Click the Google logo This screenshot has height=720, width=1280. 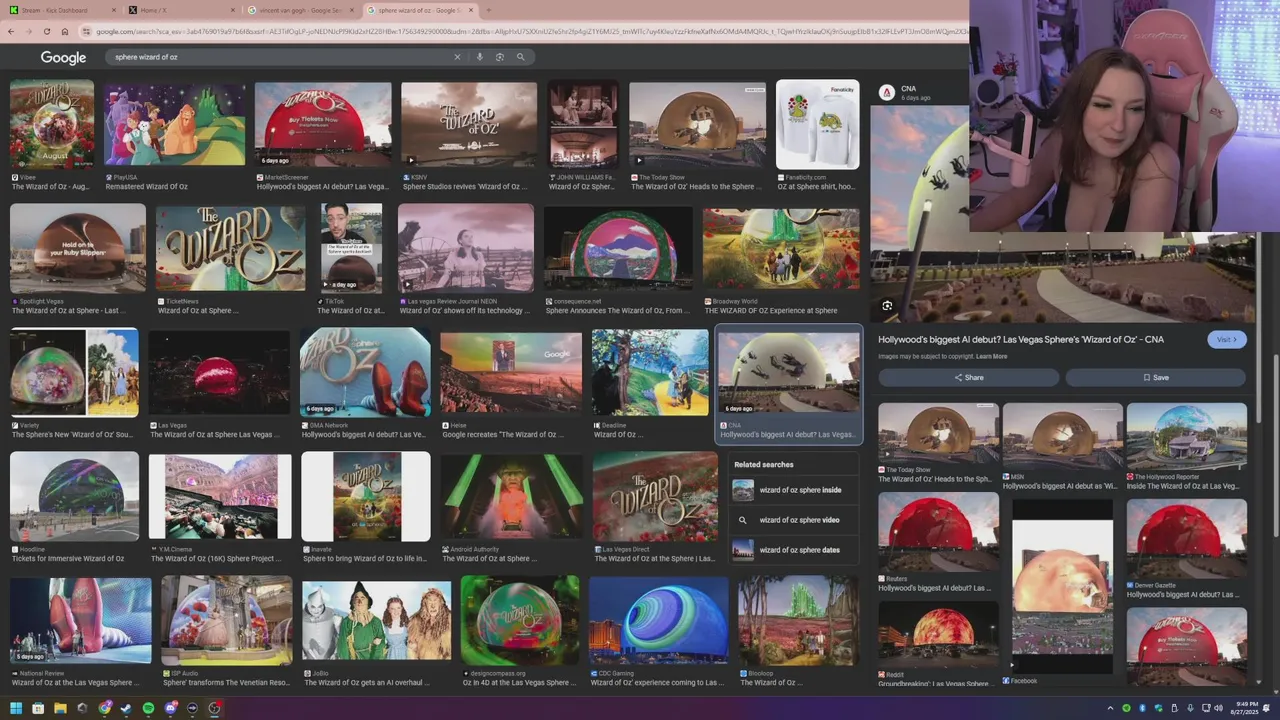[x=63, y=58]
